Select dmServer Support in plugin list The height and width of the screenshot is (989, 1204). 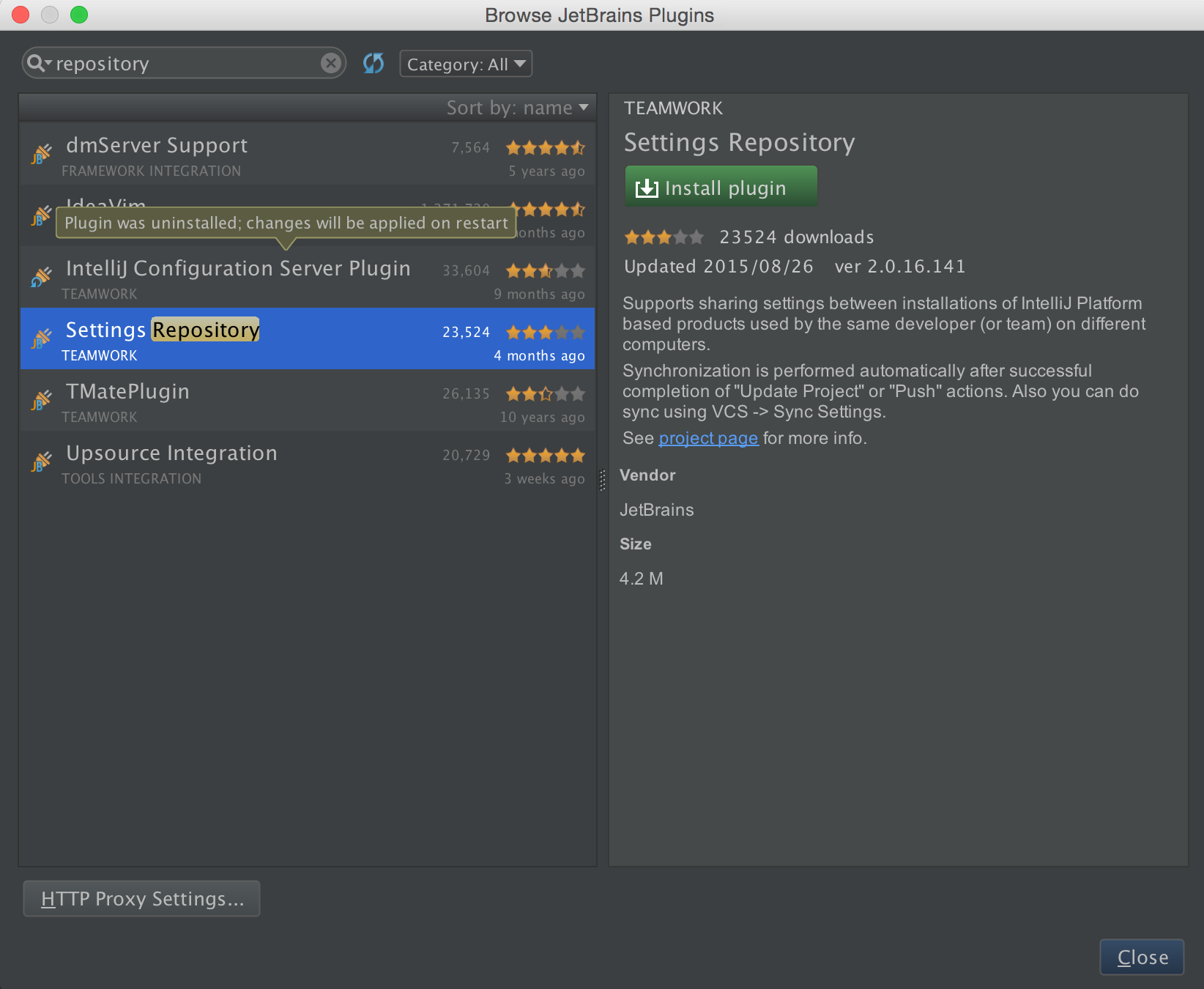308,154
